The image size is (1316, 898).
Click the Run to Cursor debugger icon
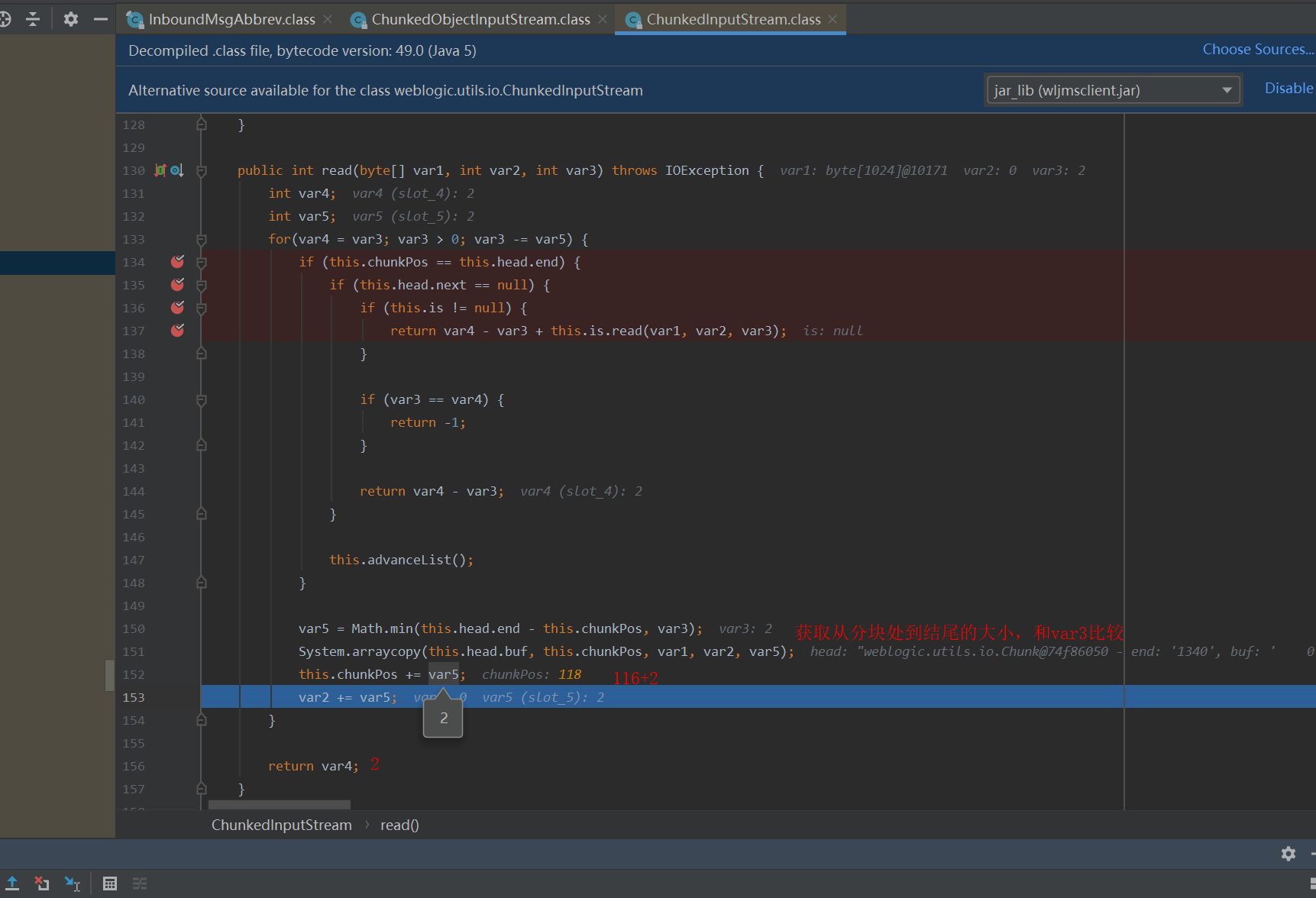tap(73, 883)
